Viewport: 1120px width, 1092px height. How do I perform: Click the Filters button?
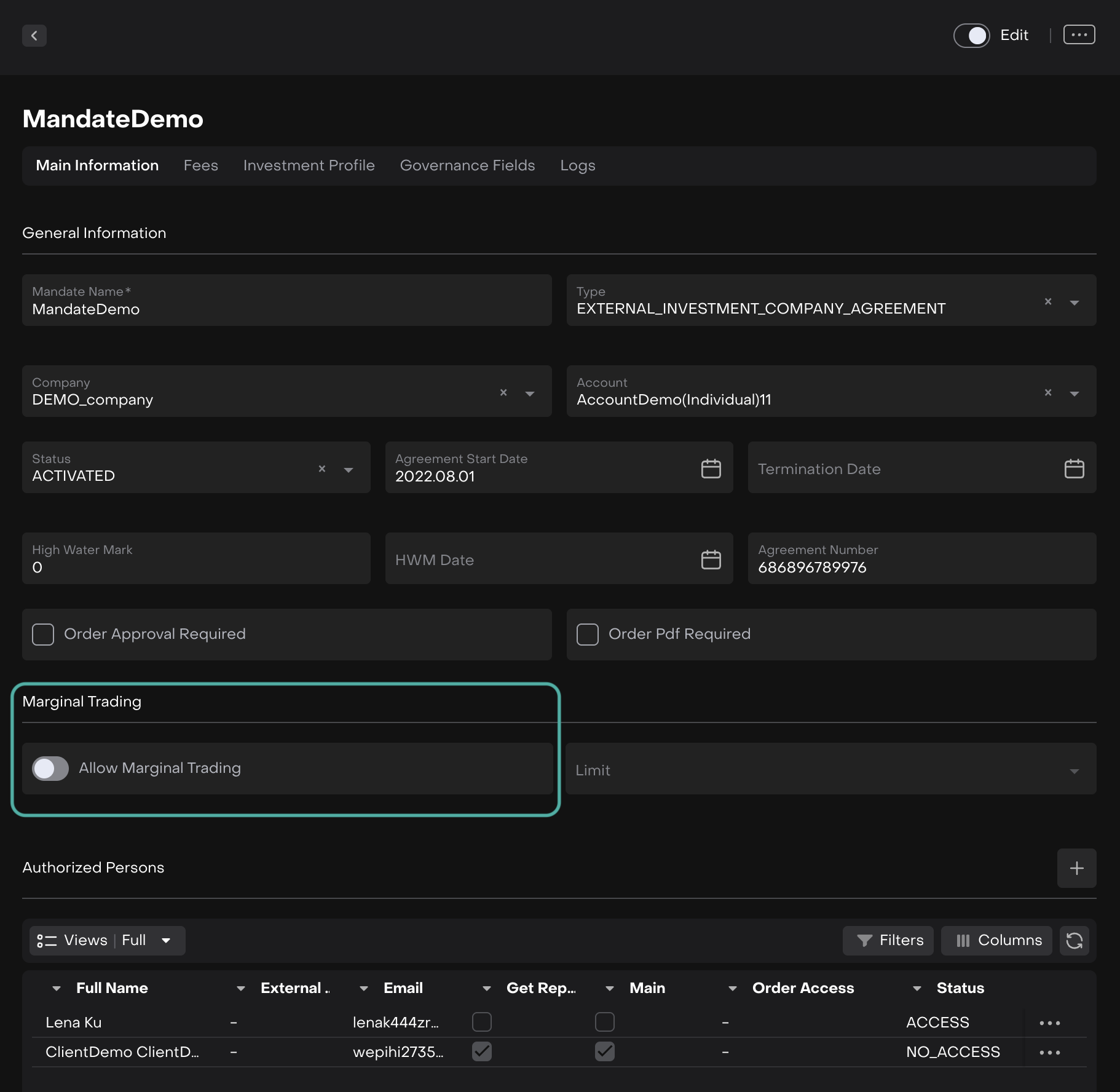coord(888,941)
